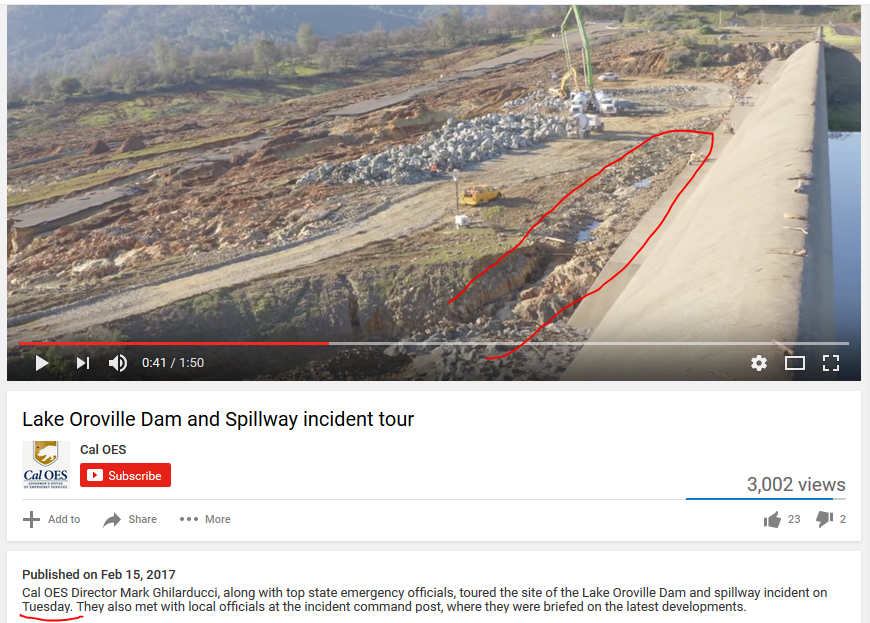Skip to the next video
The width and height of the screenshot is (870, 623).
83,363
